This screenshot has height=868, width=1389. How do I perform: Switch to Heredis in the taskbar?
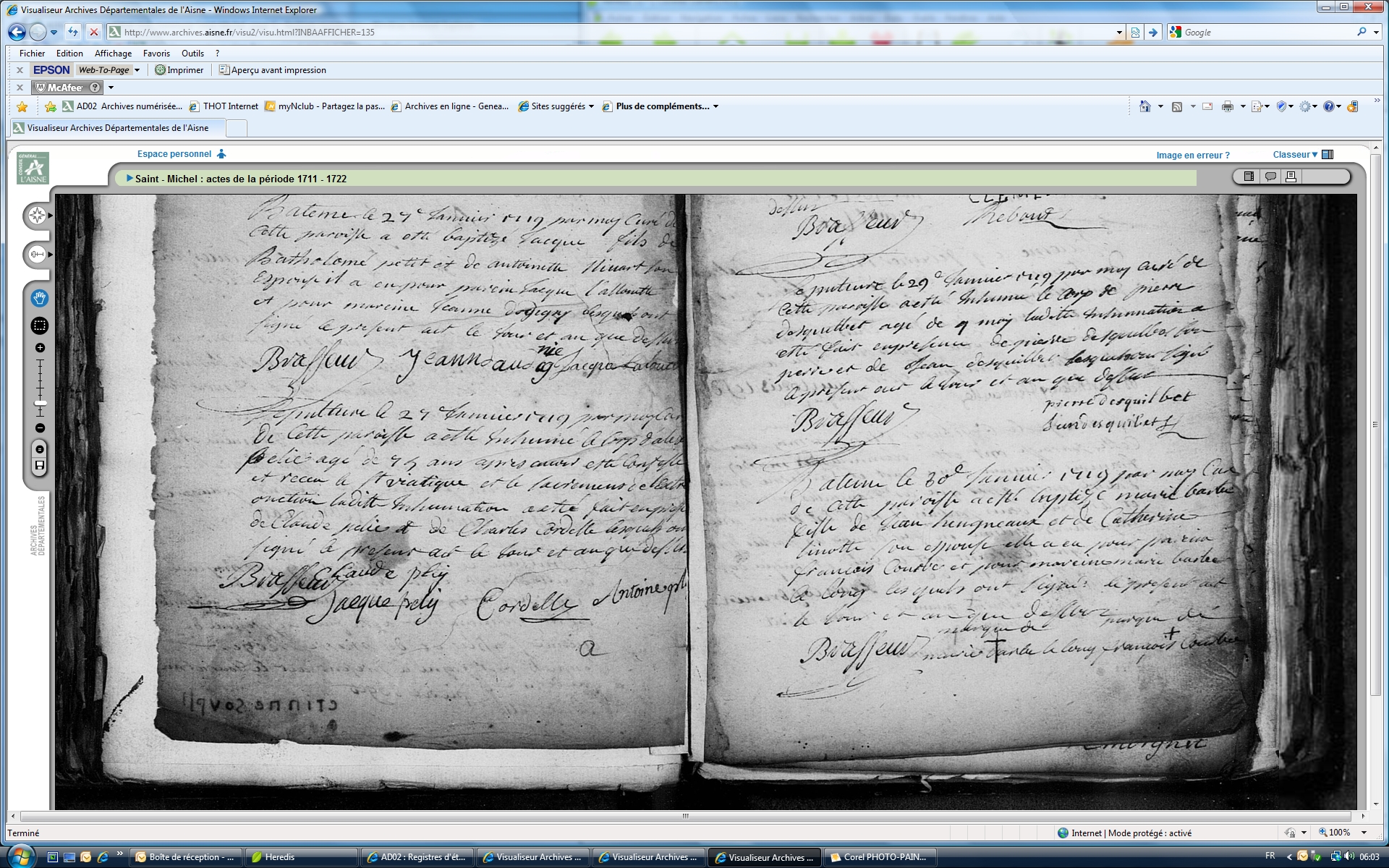tap(300, 857)
